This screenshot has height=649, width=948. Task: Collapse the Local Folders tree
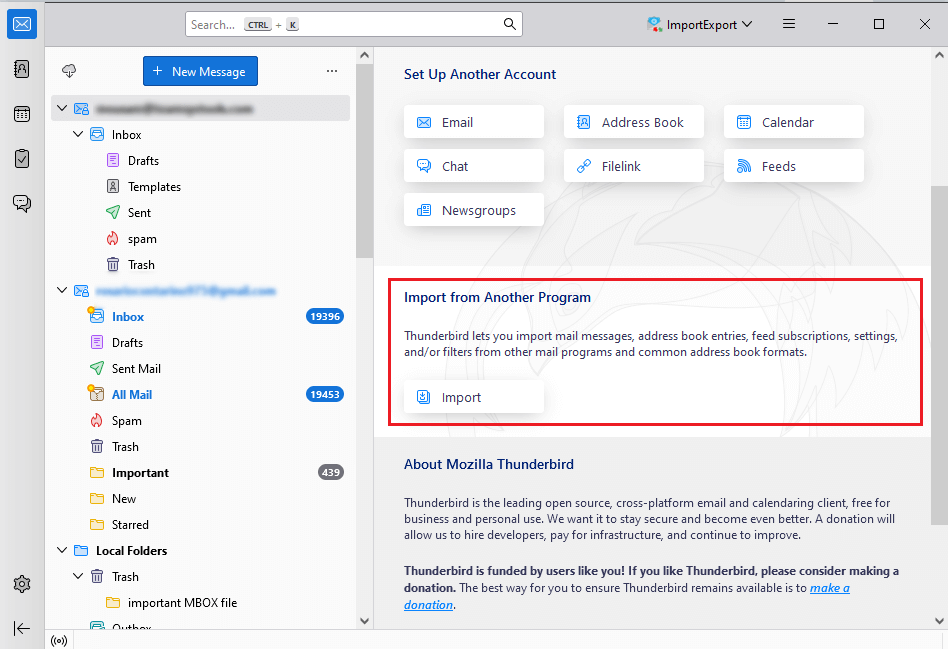pos(62,550)
